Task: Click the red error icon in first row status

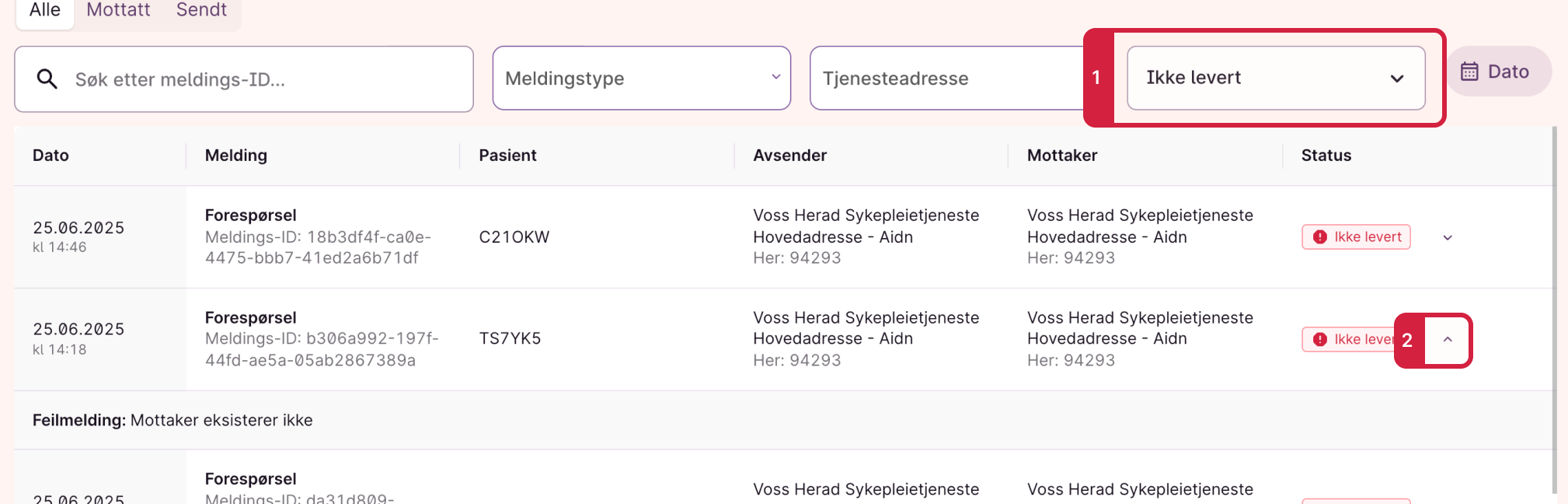Action: coord(1319,237)
